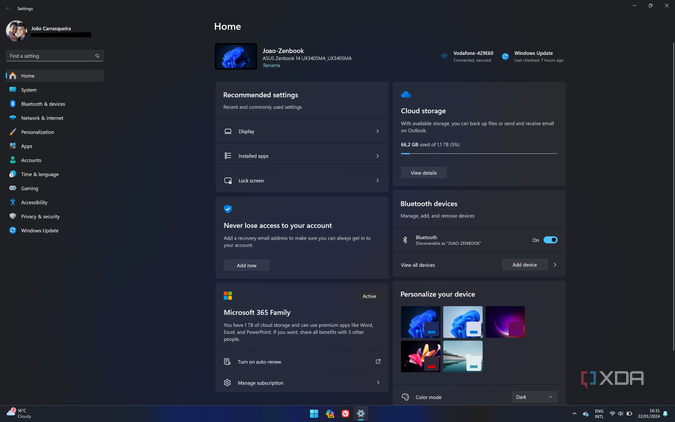Open the Vivaldi browser taskbar icon
The height and width of the screenshot is (422, 675).
pos(345,413)
